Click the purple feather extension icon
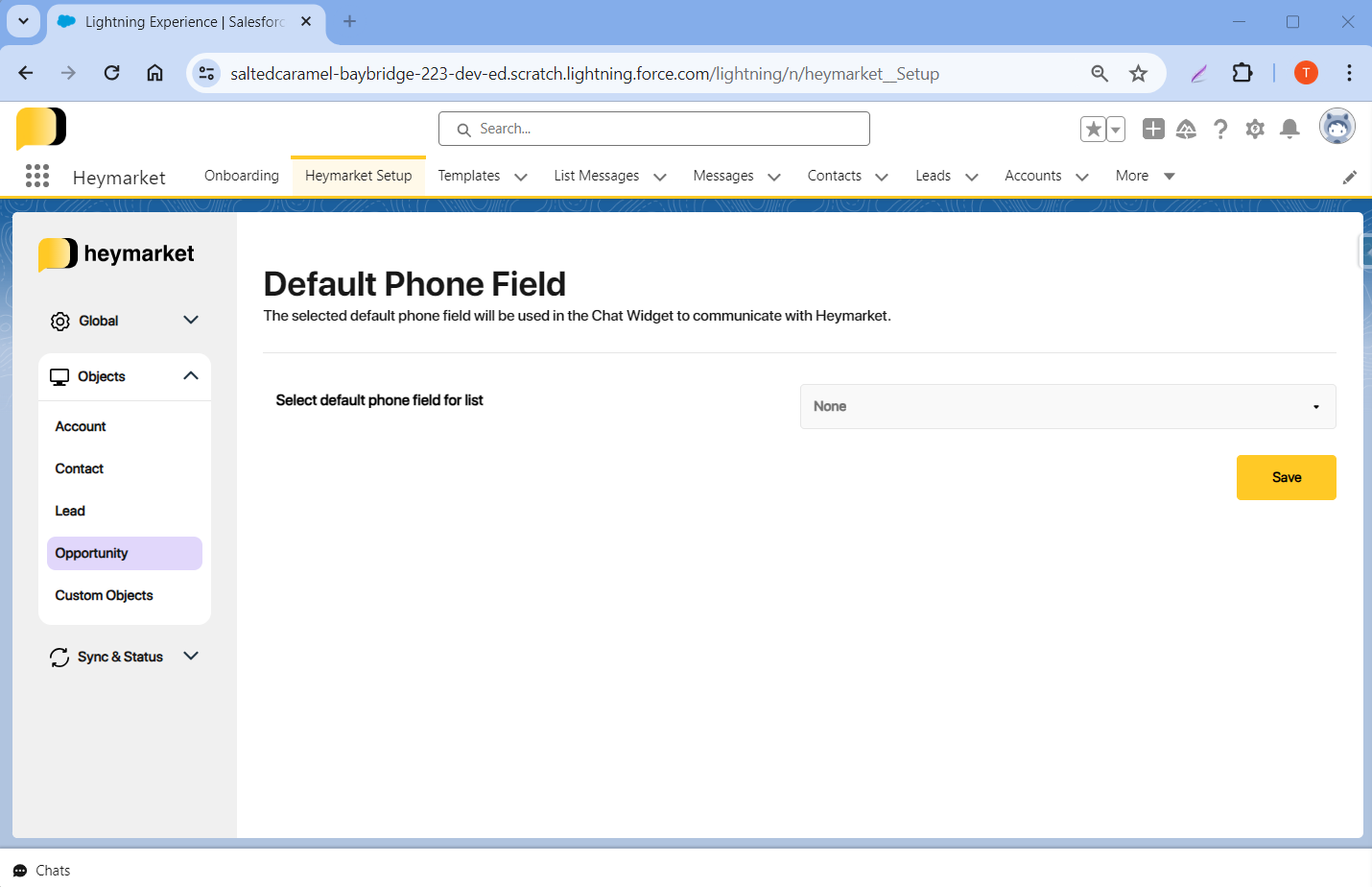The image size is (1372, 887). (x=1199, y=73)
